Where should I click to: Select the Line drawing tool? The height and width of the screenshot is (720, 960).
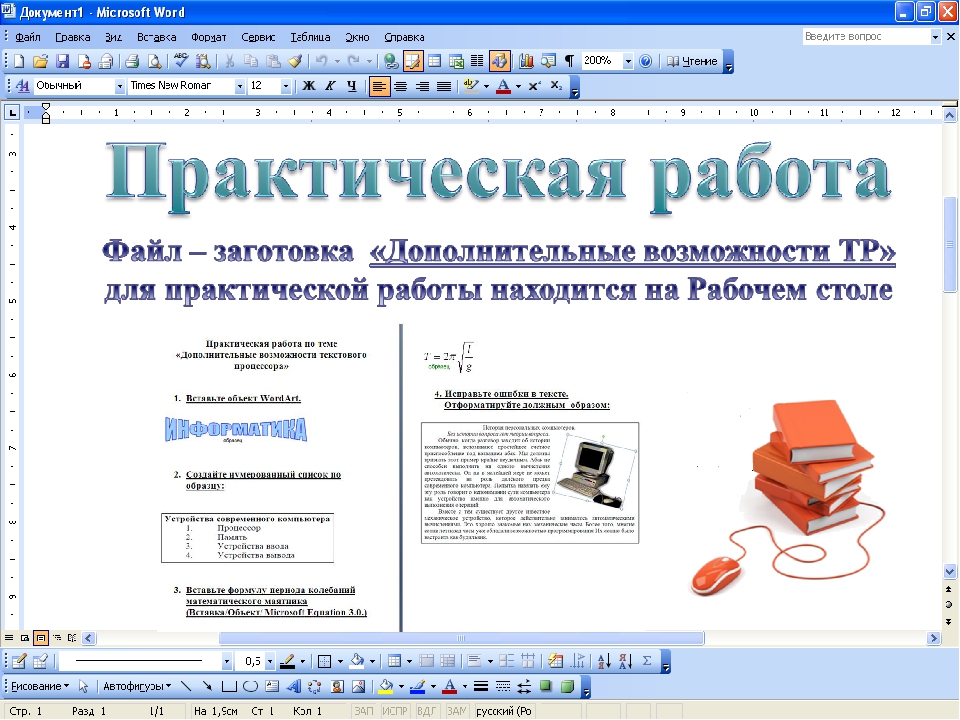[x=186, y=686]
